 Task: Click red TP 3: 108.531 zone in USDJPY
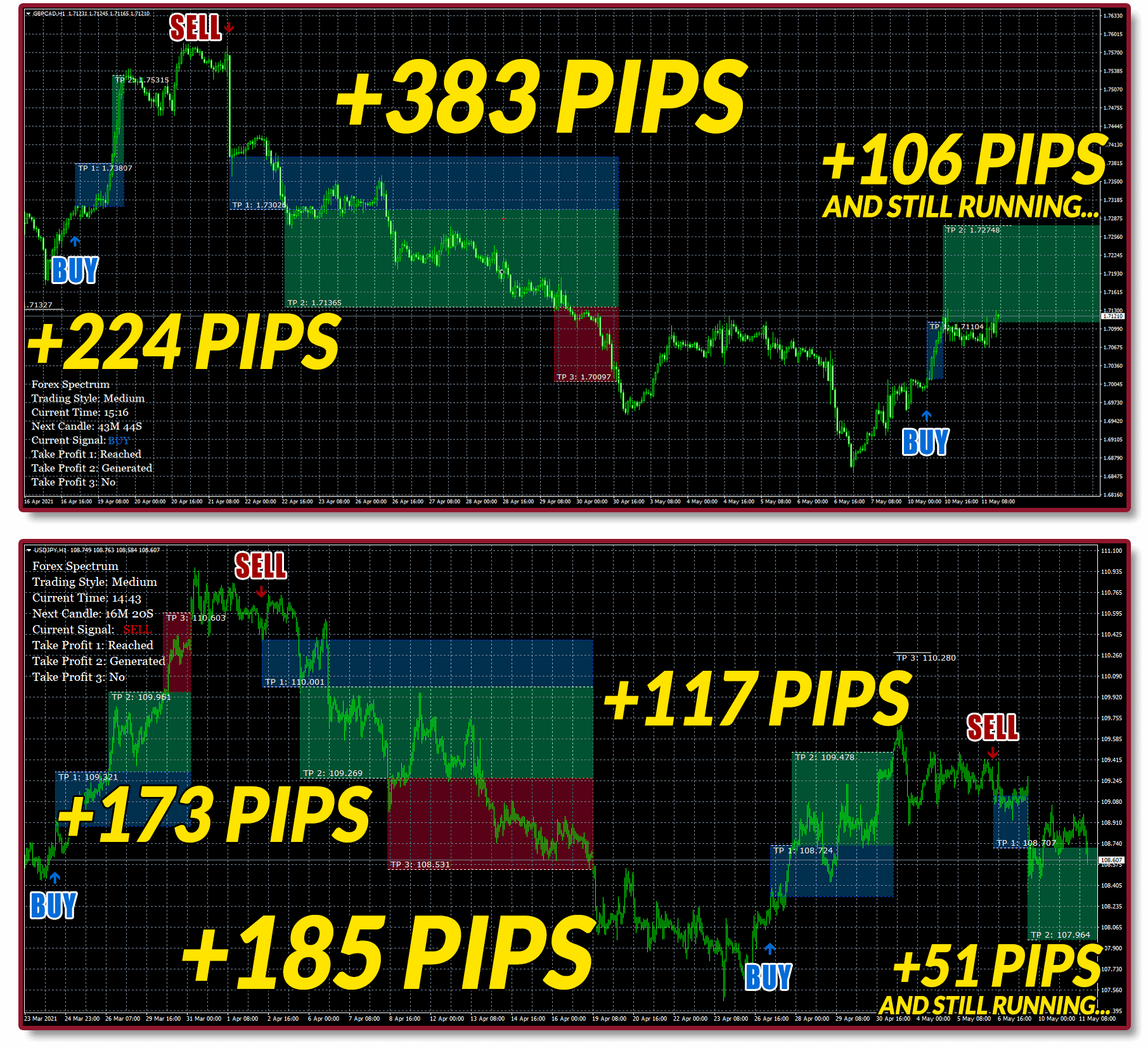pos(491,824)
